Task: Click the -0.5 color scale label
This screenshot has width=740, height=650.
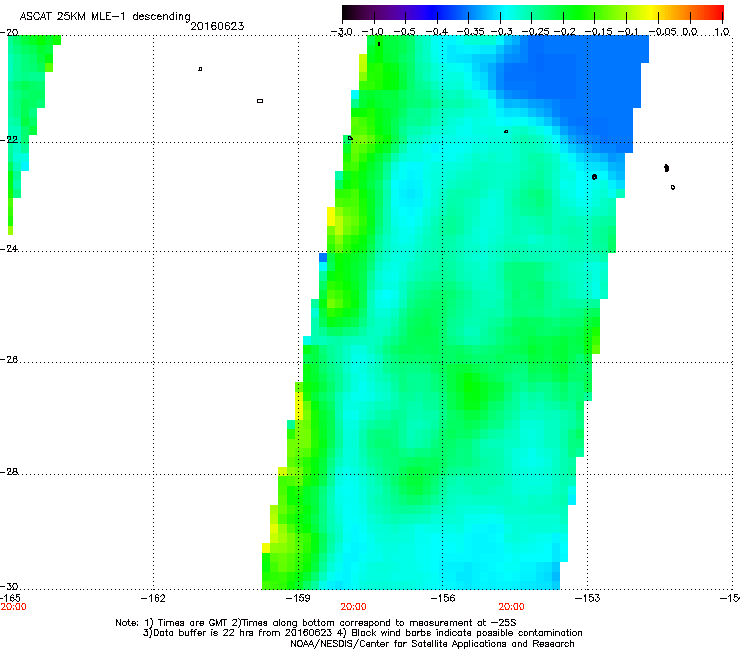Action: [404, 32]
